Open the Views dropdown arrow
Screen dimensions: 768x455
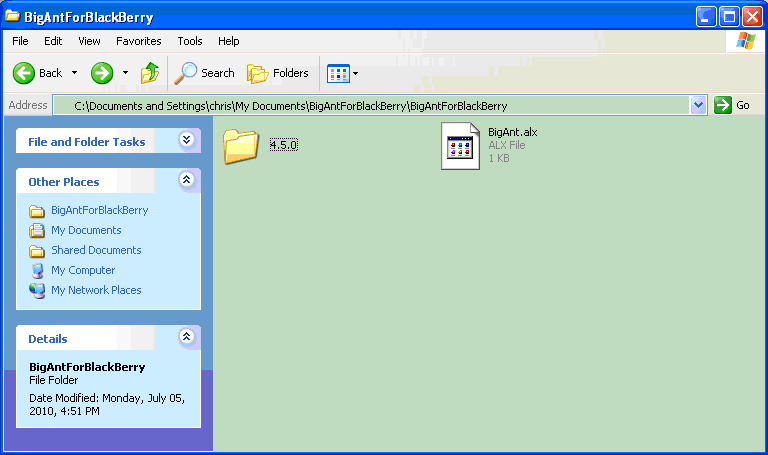[356, 73]
